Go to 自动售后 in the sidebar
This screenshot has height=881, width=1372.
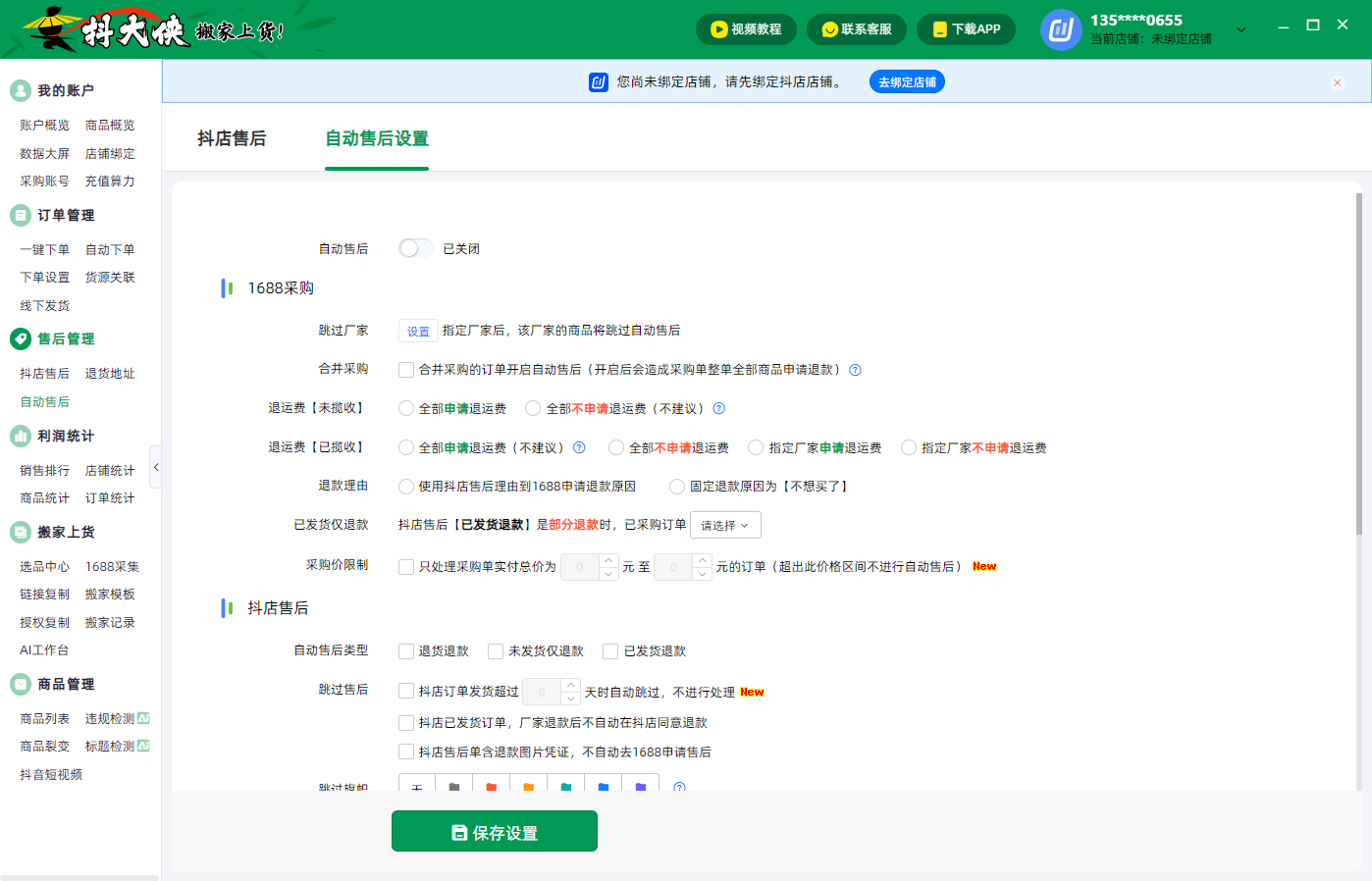pyautogui.click(x=45, y=401)
